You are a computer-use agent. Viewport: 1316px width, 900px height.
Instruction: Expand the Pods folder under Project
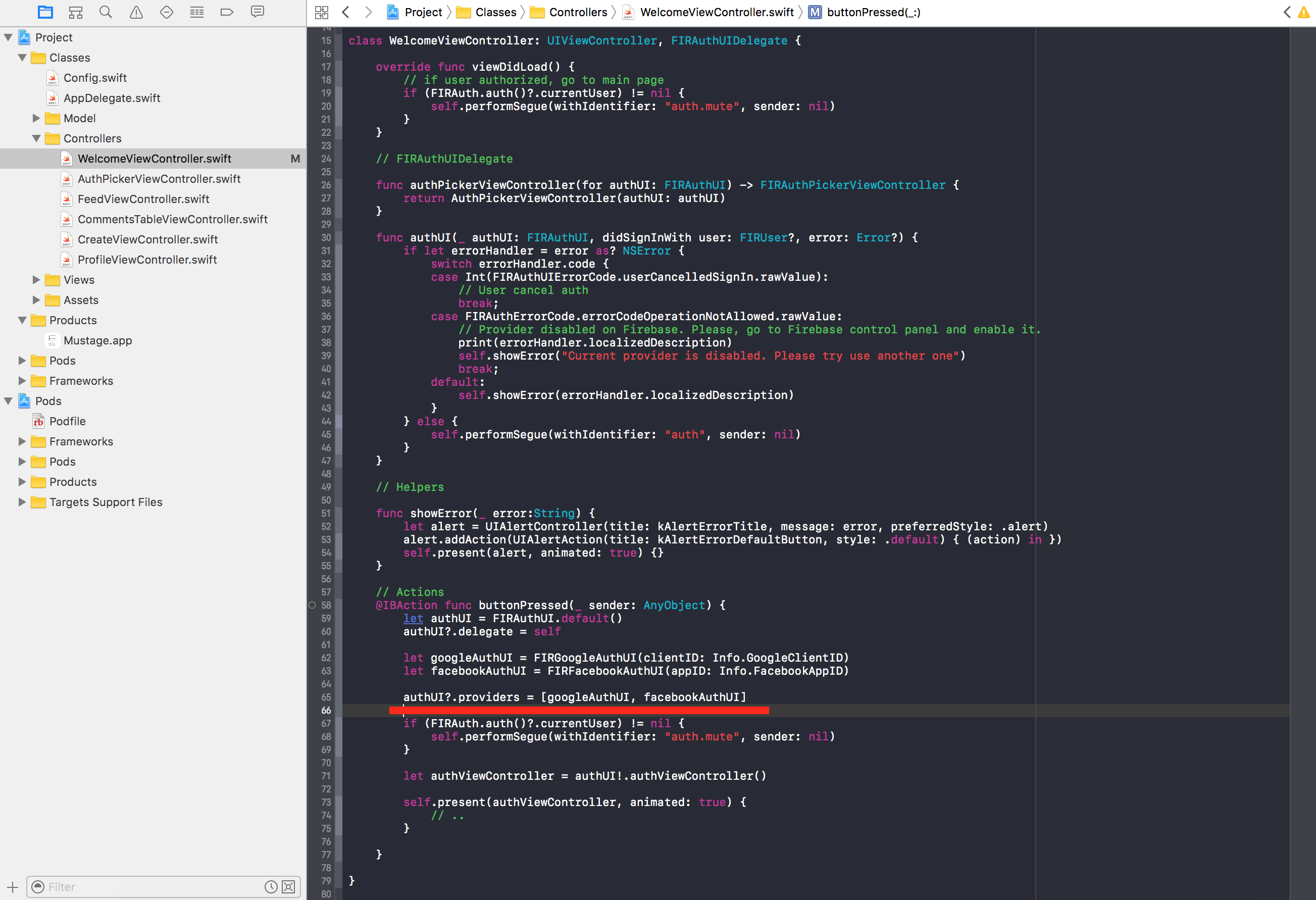click(22, 361)
